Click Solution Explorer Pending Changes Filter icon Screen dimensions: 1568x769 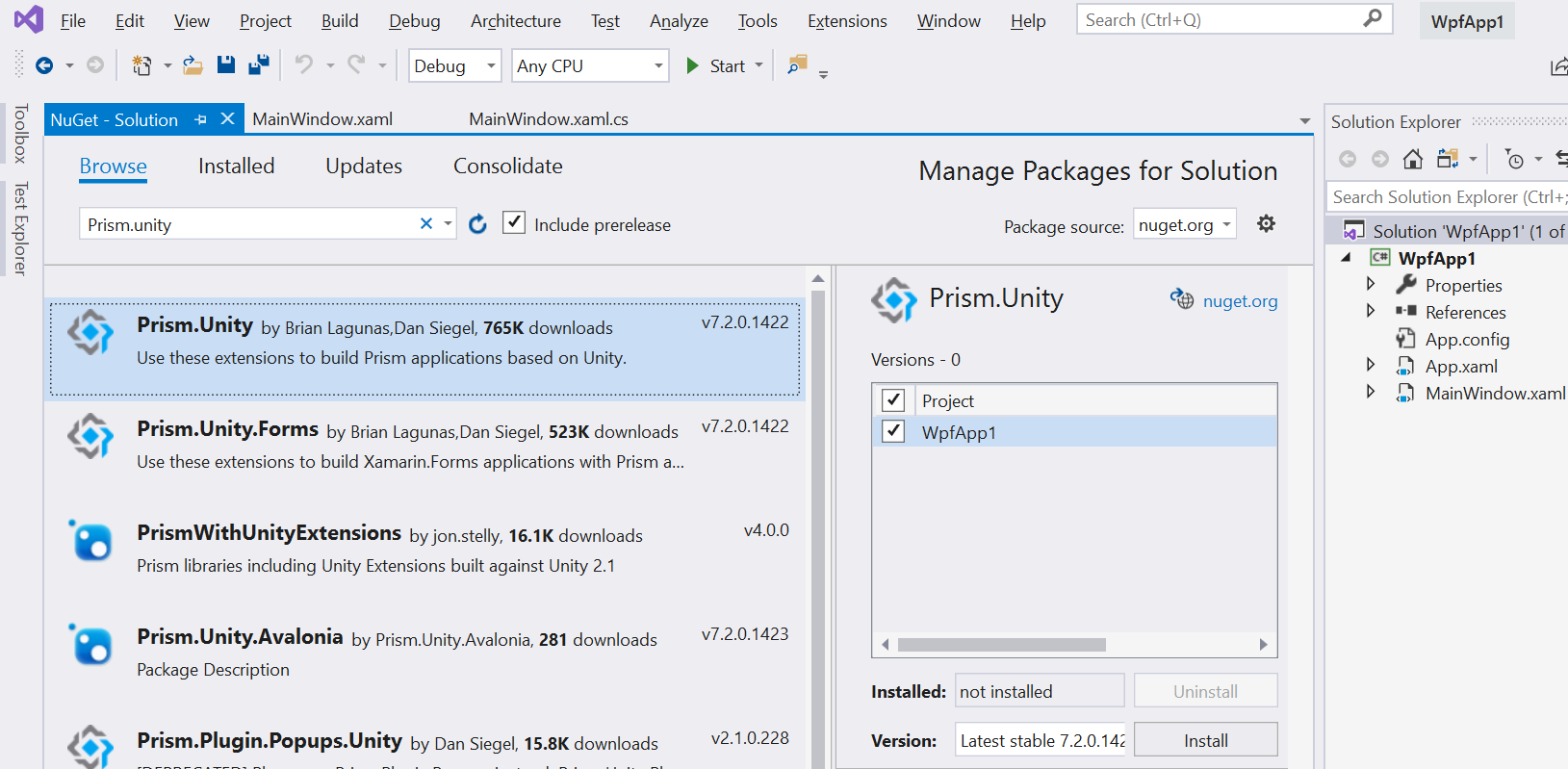pyautogui.click(x=1515, y=159)
